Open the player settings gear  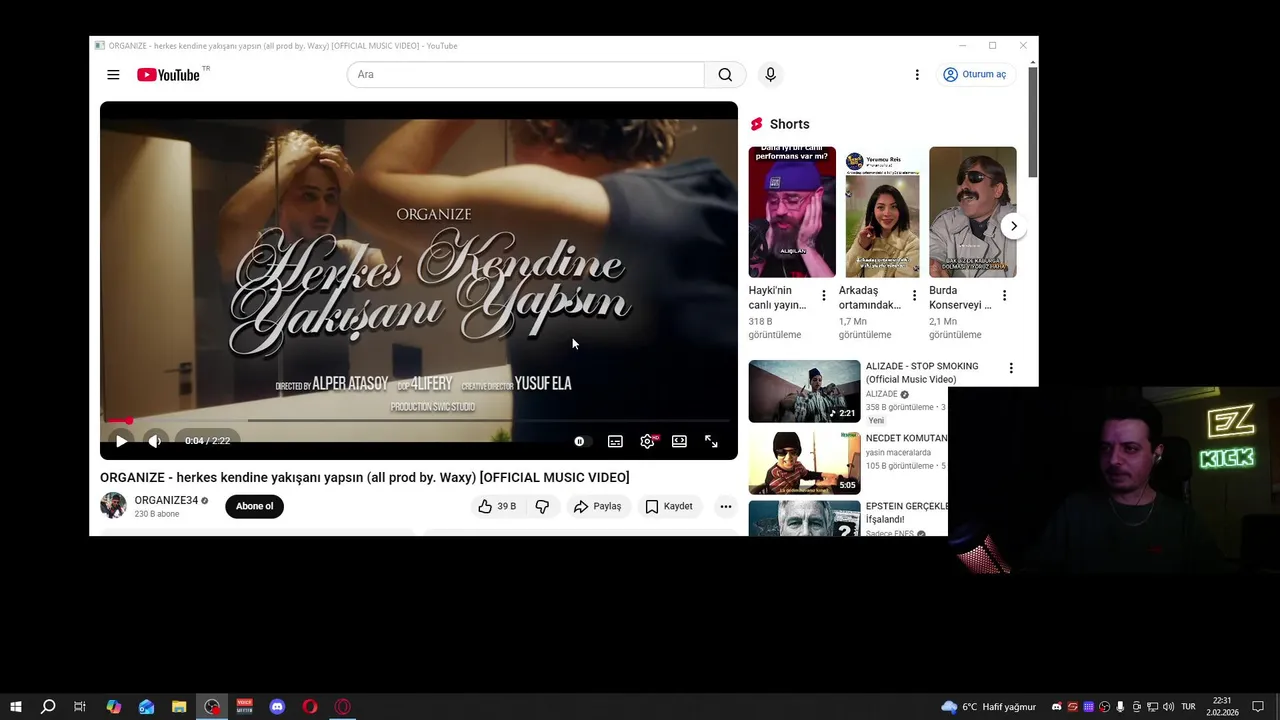click(648, 441)
